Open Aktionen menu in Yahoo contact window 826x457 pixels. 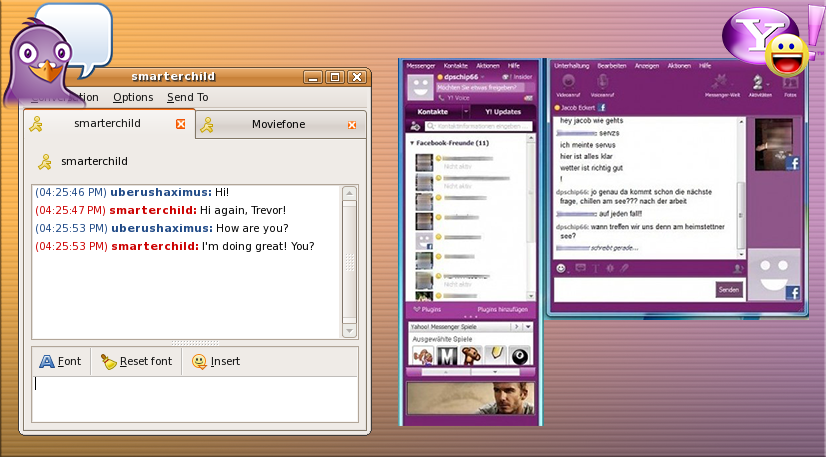tap(488, 66)
